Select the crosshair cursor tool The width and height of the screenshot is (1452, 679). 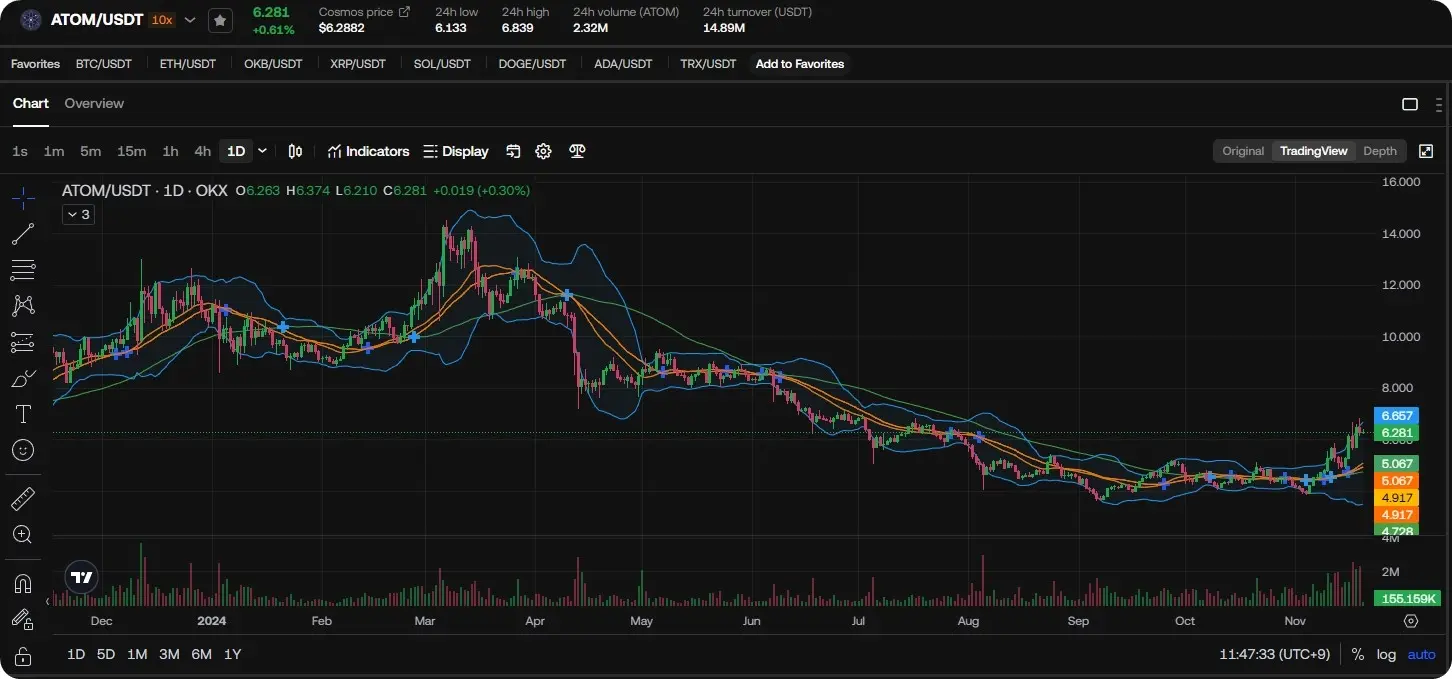(x=23, y=197)
